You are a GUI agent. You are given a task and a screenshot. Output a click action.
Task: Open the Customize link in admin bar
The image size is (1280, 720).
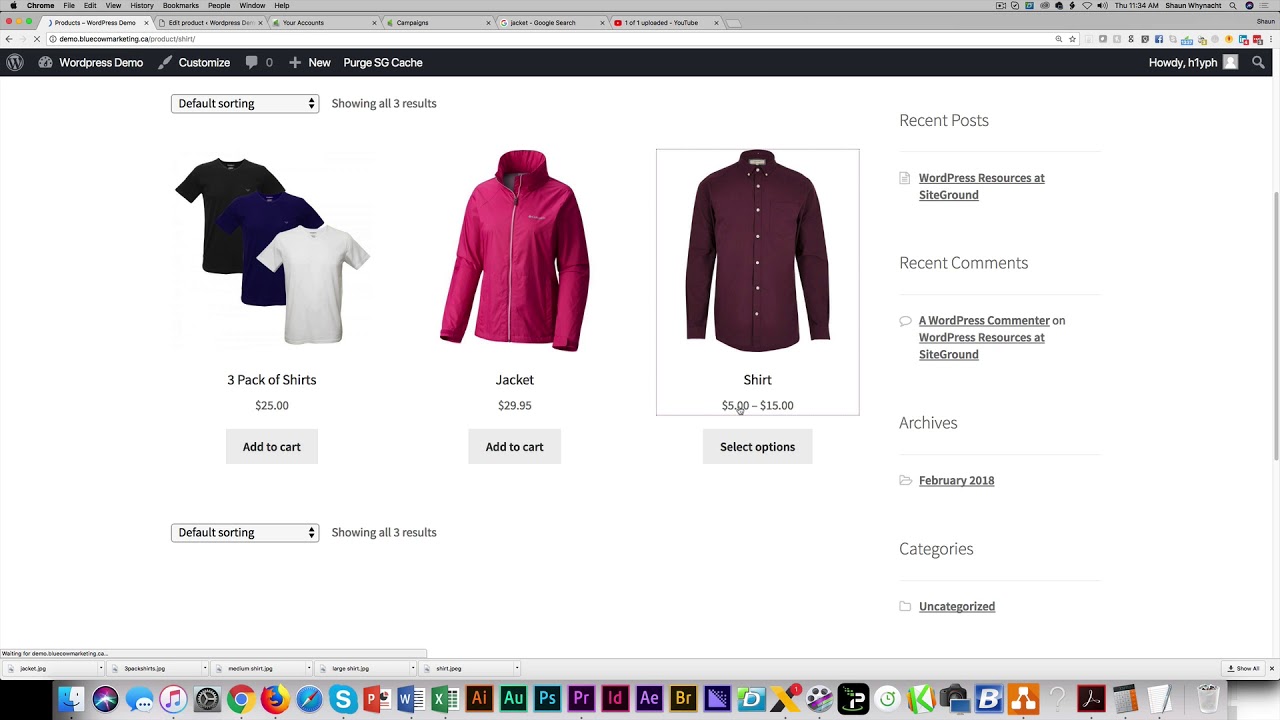coord(194,62)
